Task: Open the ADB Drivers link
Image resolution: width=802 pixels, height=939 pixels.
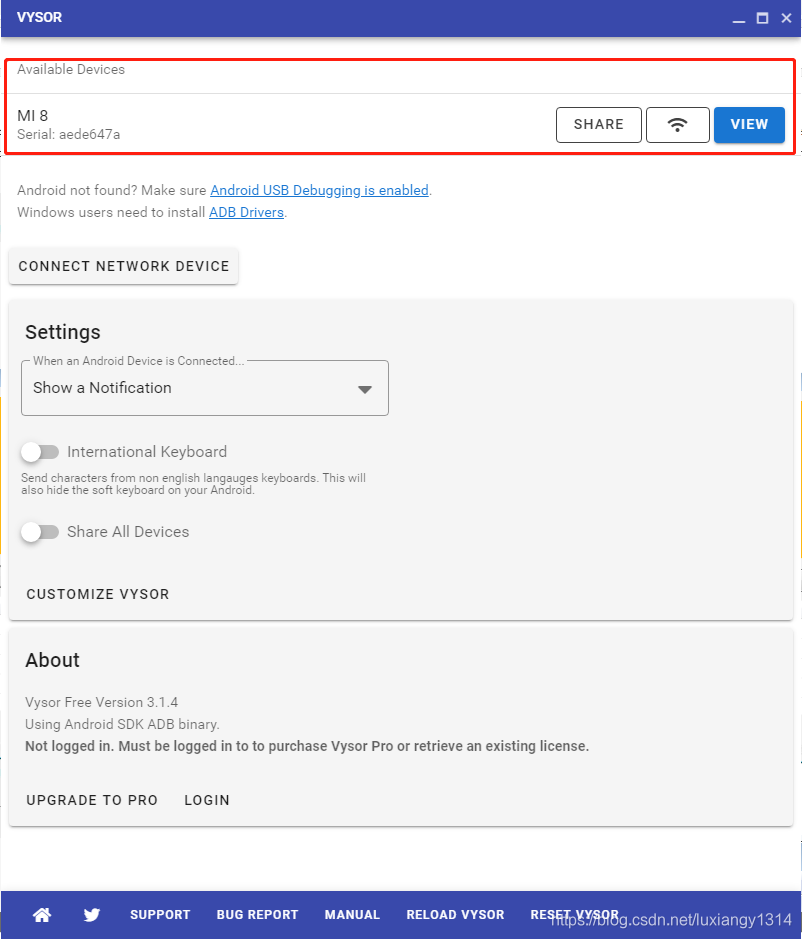Action: [x=246, y=213]
